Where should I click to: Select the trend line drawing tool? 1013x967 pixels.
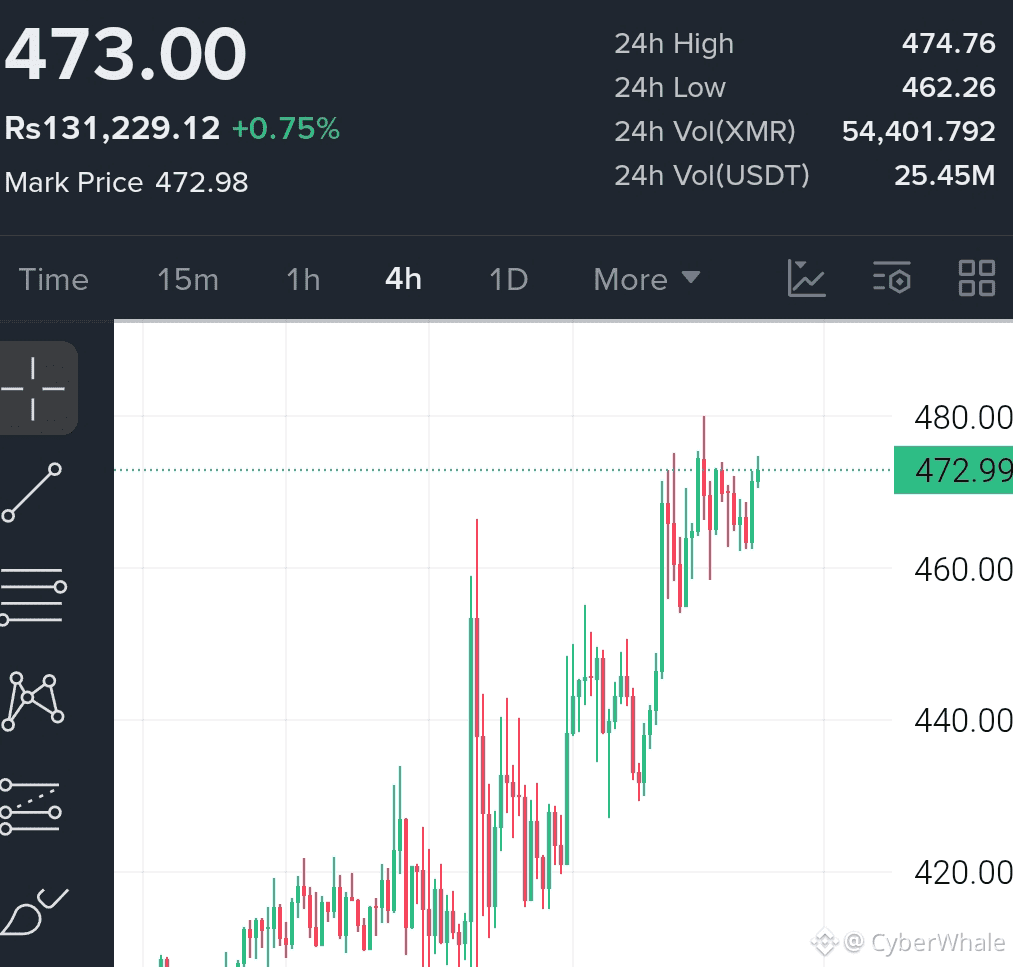tap(32, 492)
